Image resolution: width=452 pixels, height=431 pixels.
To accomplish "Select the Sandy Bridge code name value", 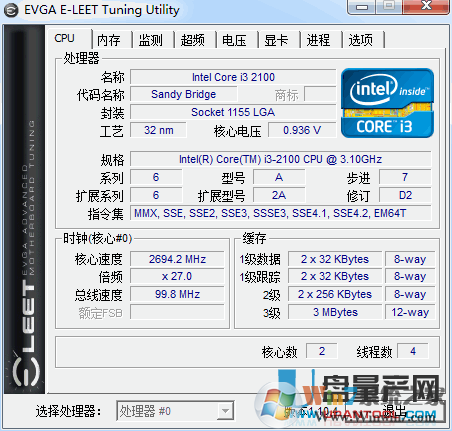I will point(184,94).
